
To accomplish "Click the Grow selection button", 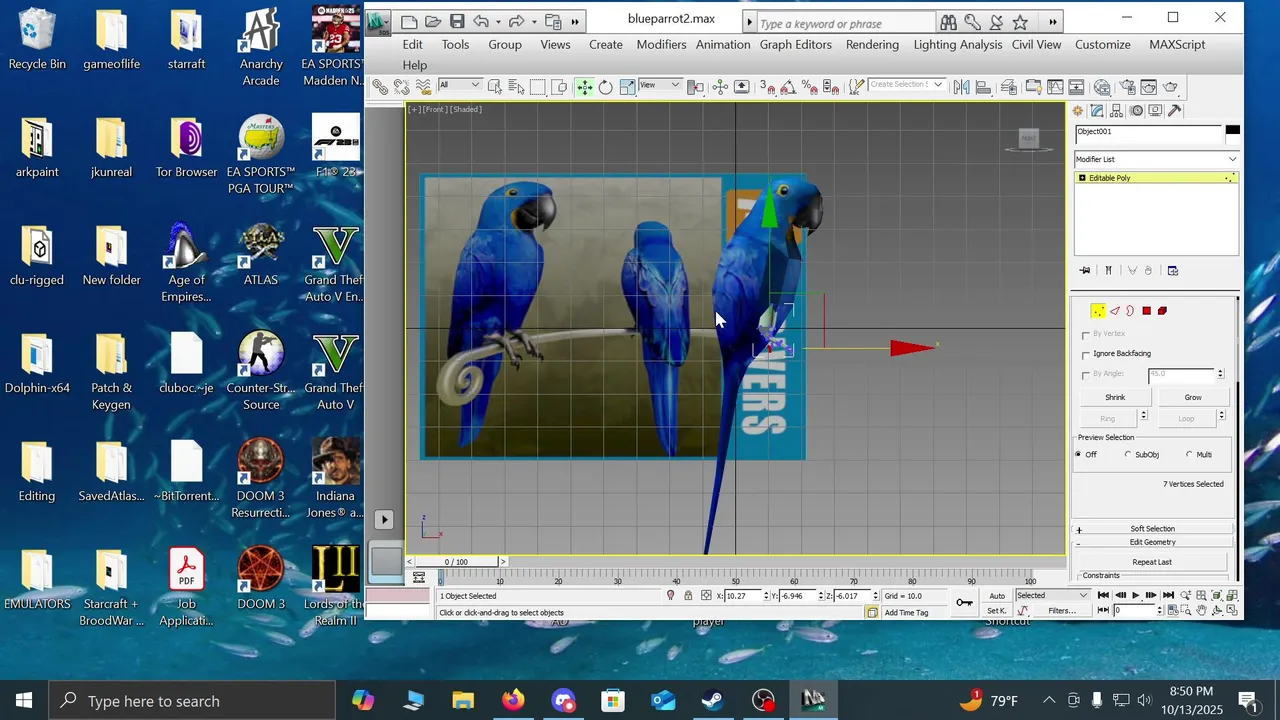I will (1193, 397).
